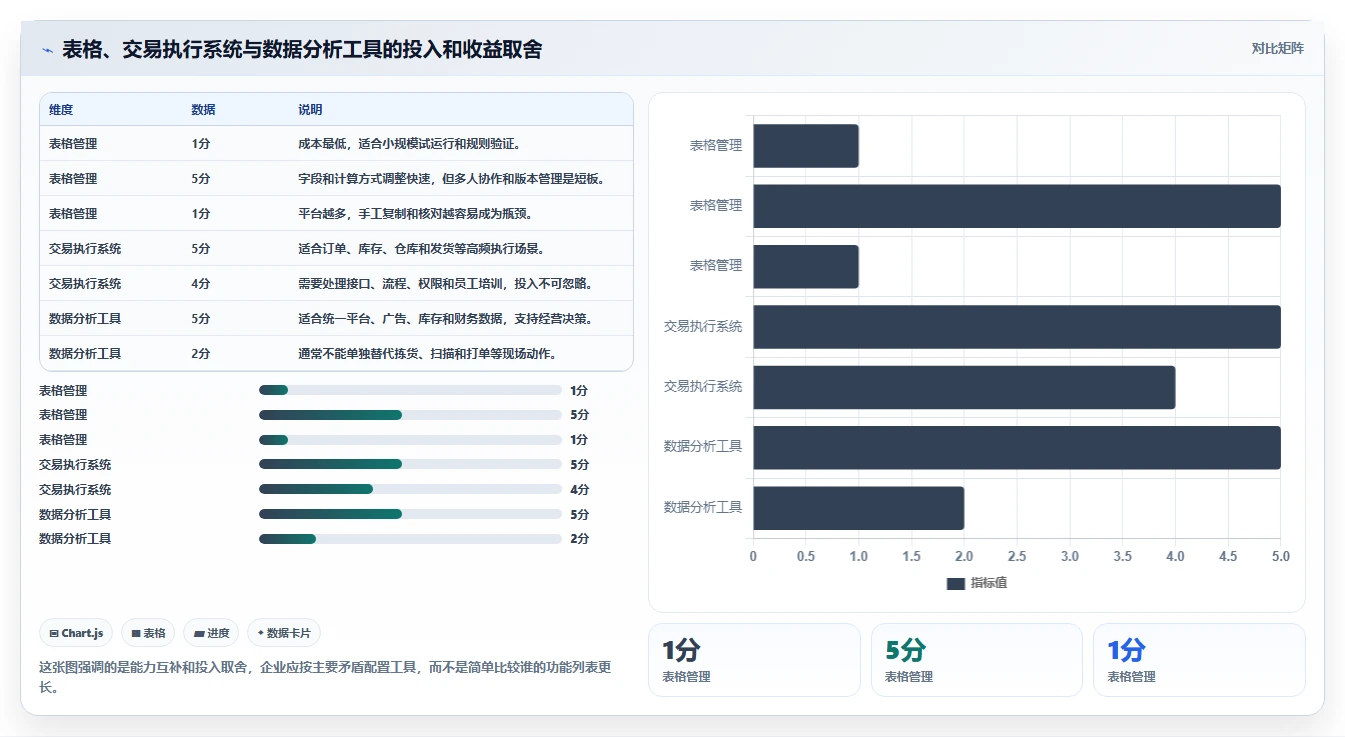The width and height of the screenshot is (1345, 737).
Task: Open the 对比矩阵 label in header
Action: (x=1277, y=48)
